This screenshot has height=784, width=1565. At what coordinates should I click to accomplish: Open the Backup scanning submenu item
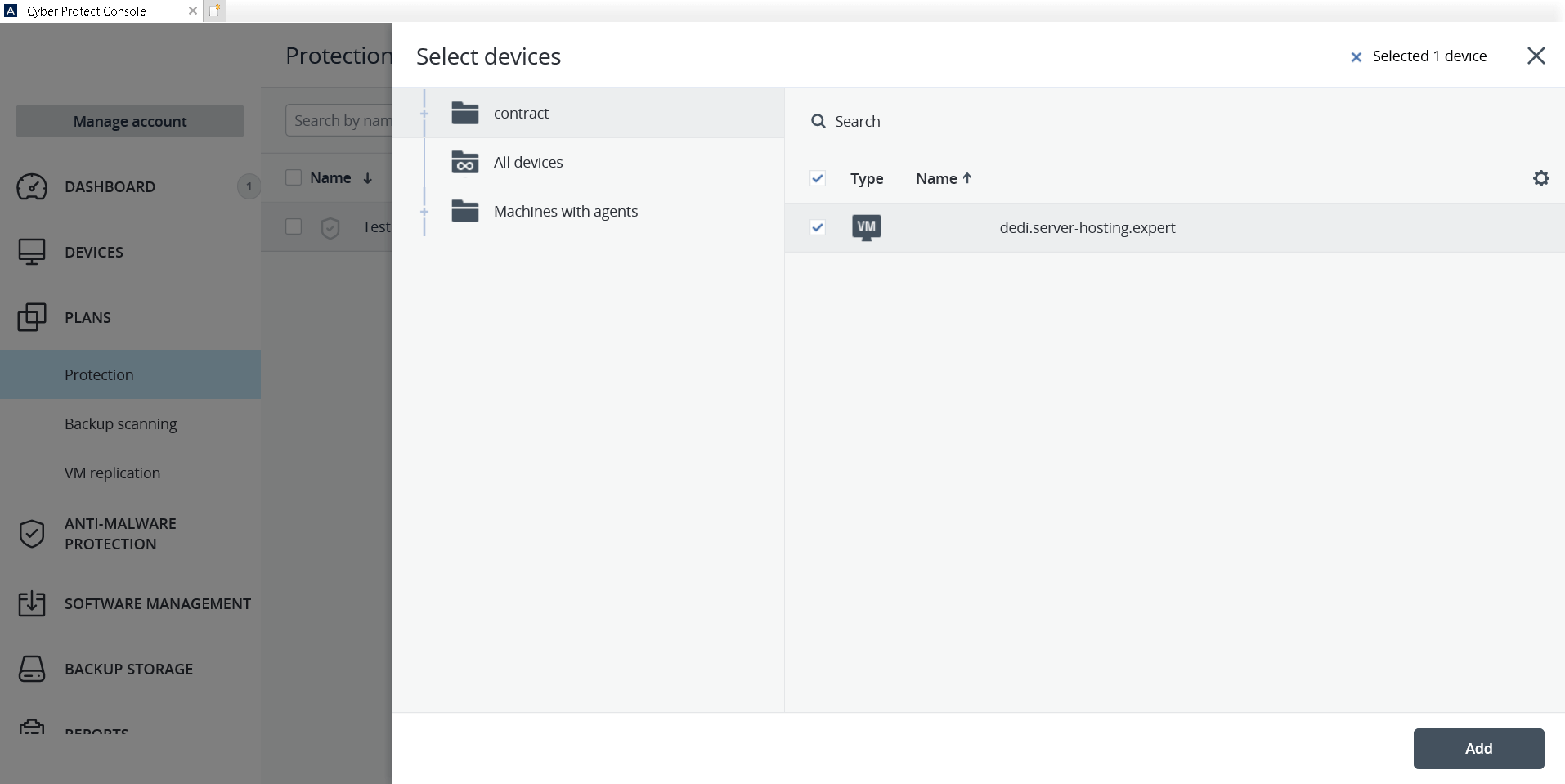click(120, 423)
